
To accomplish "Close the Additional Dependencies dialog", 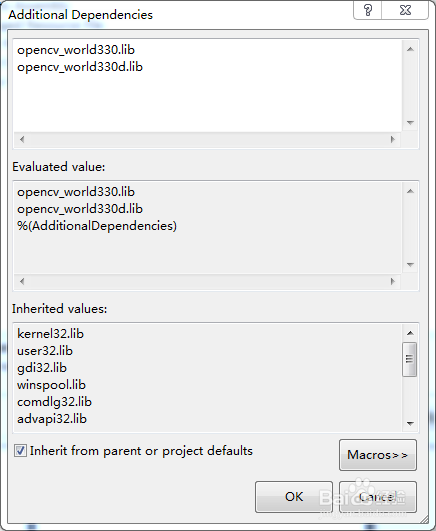I will (405, 10).
